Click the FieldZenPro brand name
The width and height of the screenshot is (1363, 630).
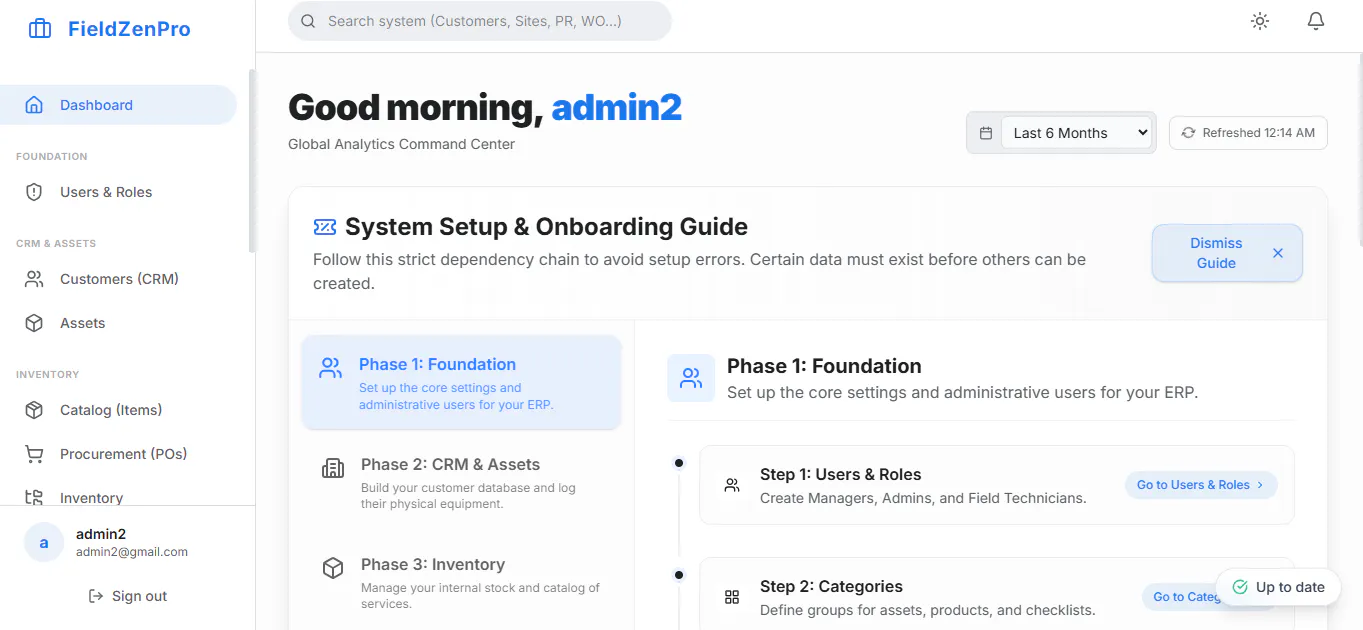point(129,29)
